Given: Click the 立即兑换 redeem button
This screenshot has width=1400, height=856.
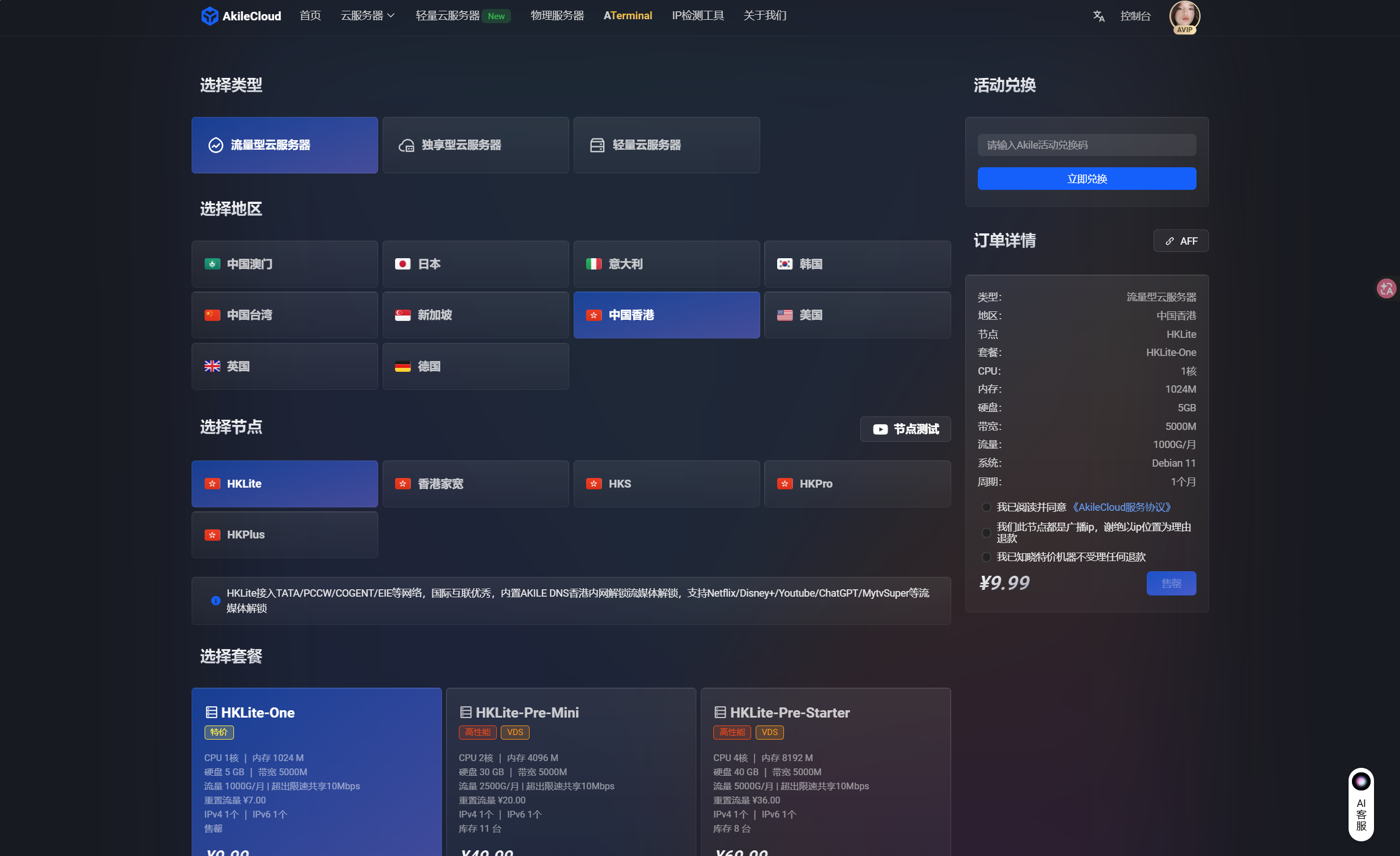Looking at the screenshot, I should [x=1086, y=179].
